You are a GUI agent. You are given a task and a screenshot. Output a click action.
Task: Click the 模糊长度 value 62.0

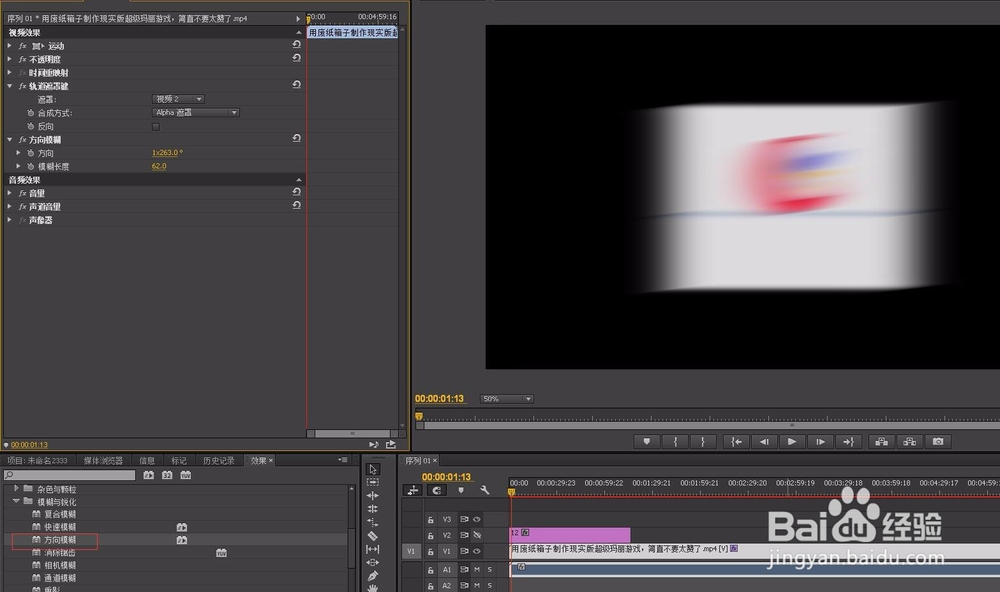tap(159, 166)
